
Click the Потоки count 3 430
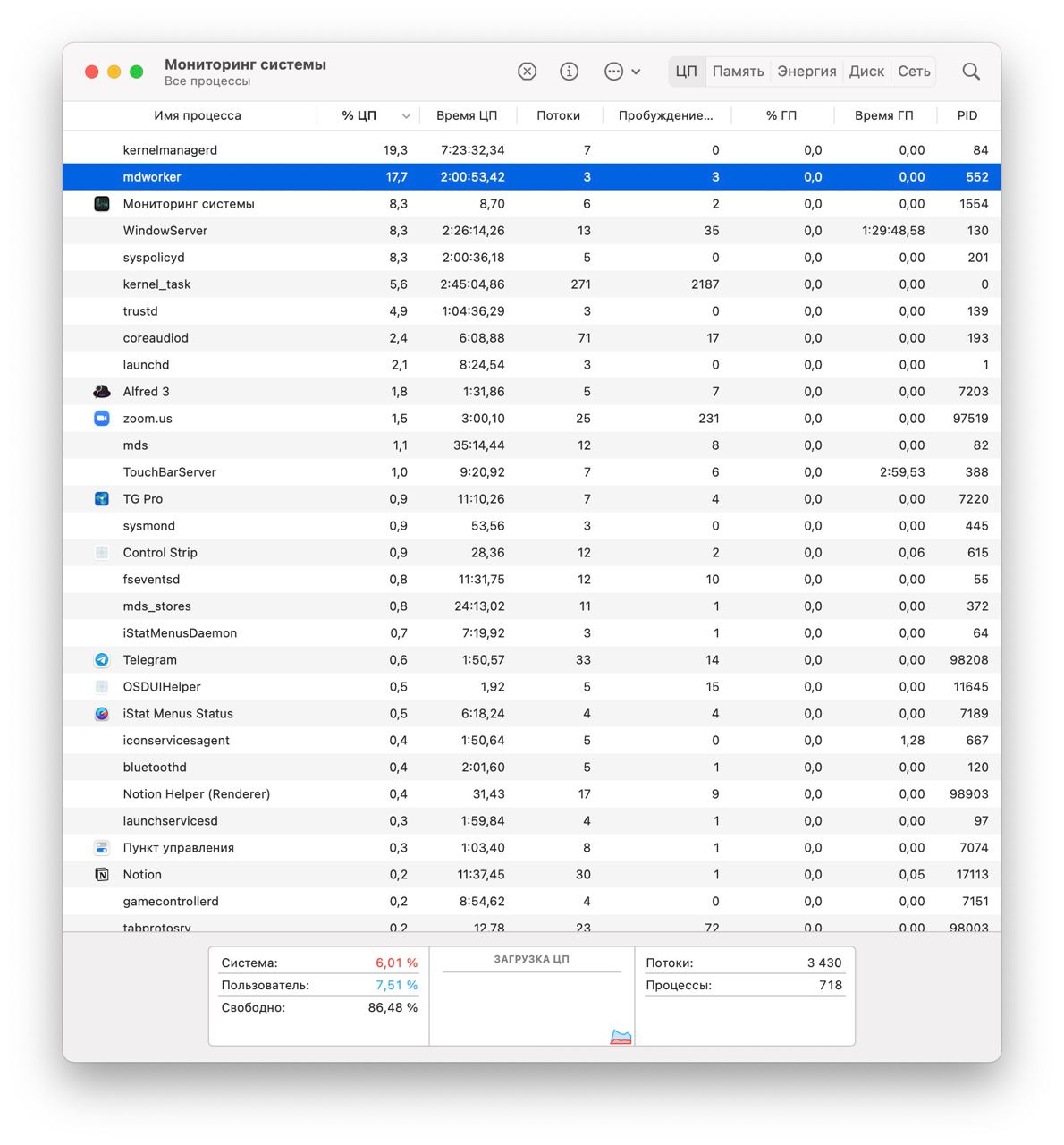tap(824, 963)
